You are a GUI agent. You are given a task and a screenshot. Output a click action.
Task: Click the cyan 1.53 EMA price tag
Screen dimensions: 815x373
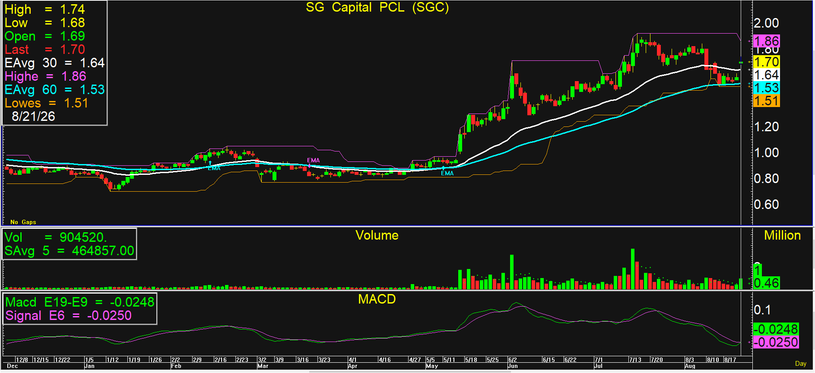coord(767,88)
